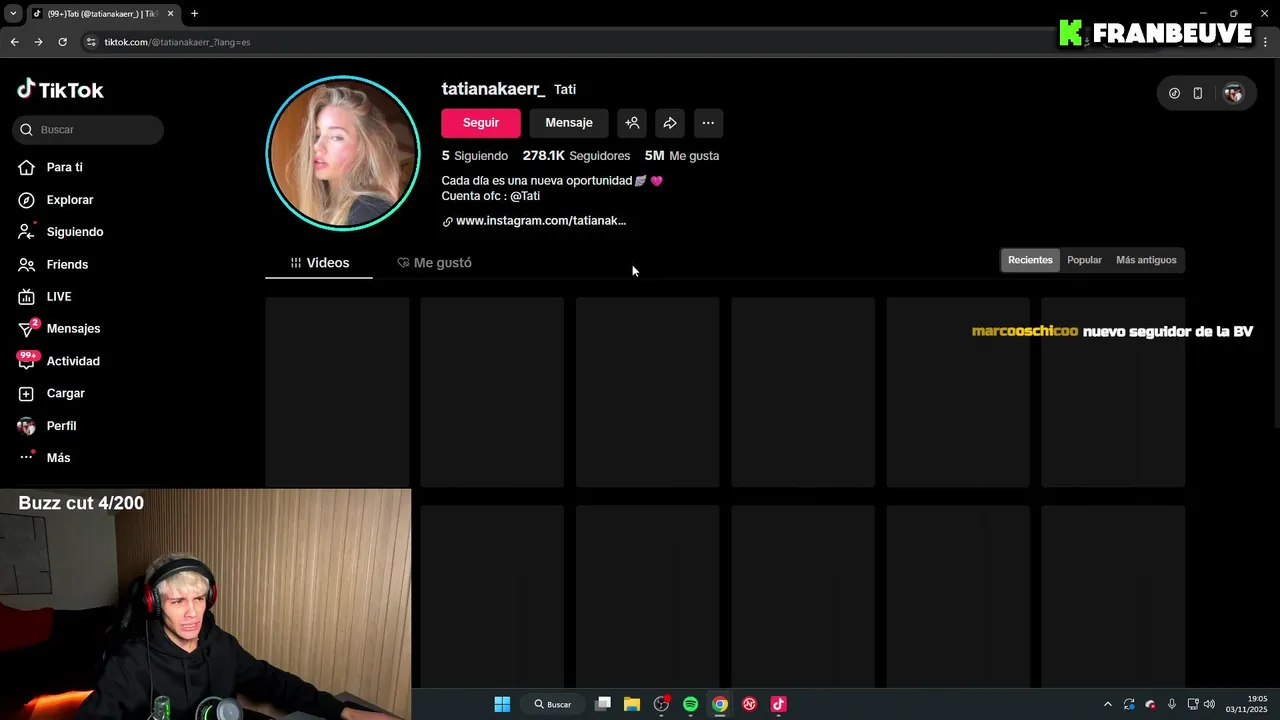Screen dimensions: 1280x720
Task: Click the microphone tray icon
Action: point(1171,704)
